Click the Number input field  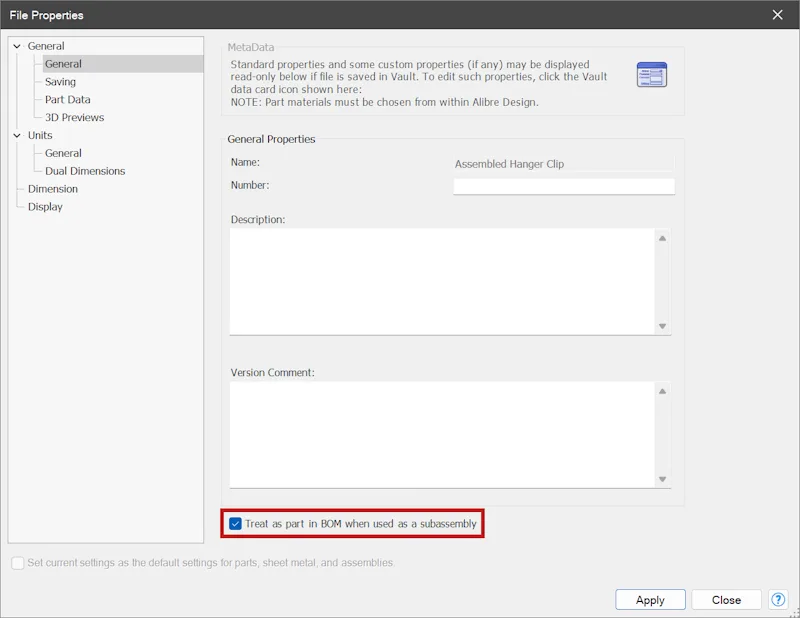click(x=564, y=186)
